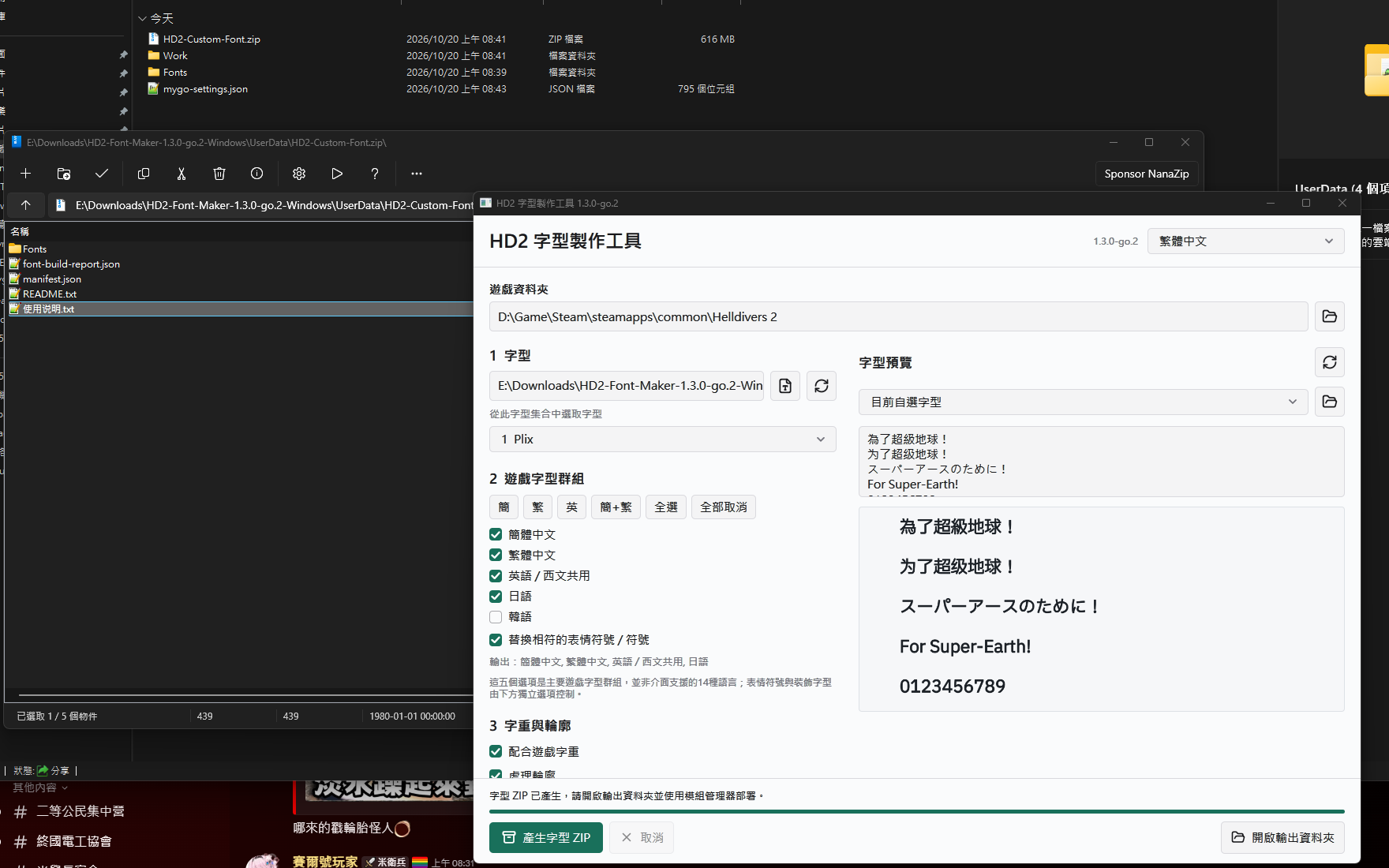Choose a font file with the file icon
Screen dimensions: 1389x868
click(785, 386)
